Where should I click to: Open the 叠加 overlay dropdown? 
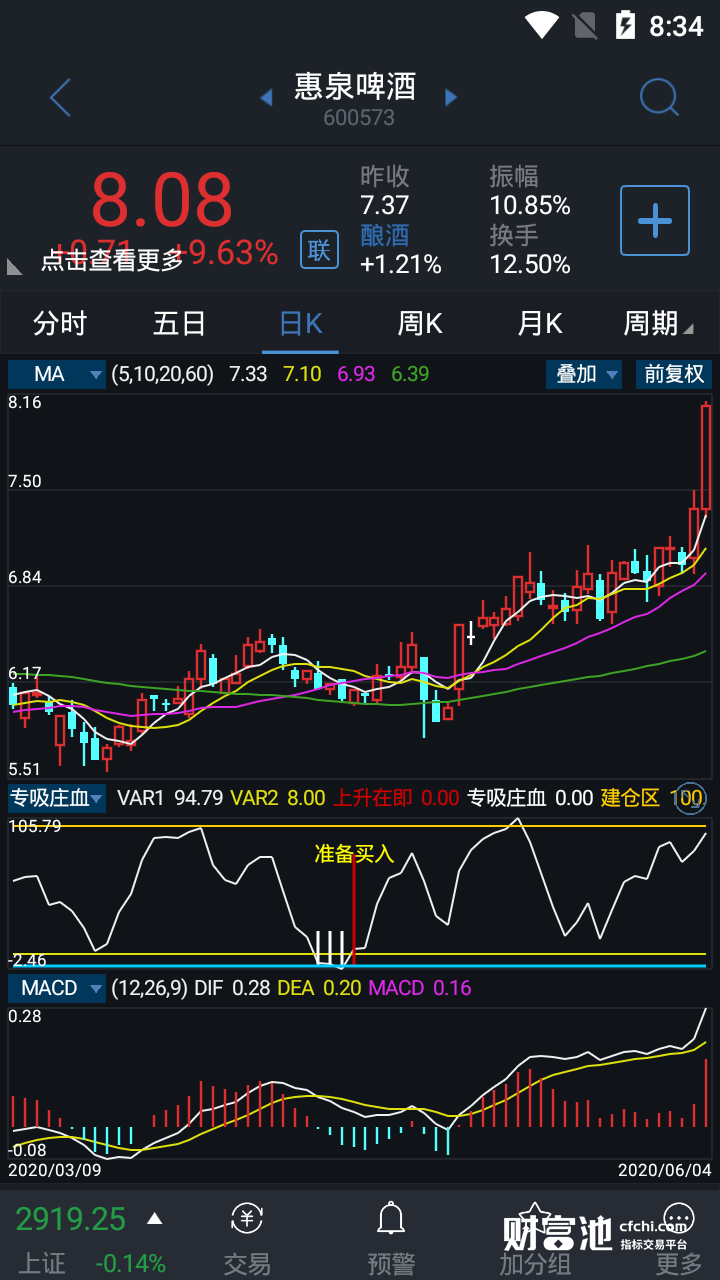tap(584, 374)
